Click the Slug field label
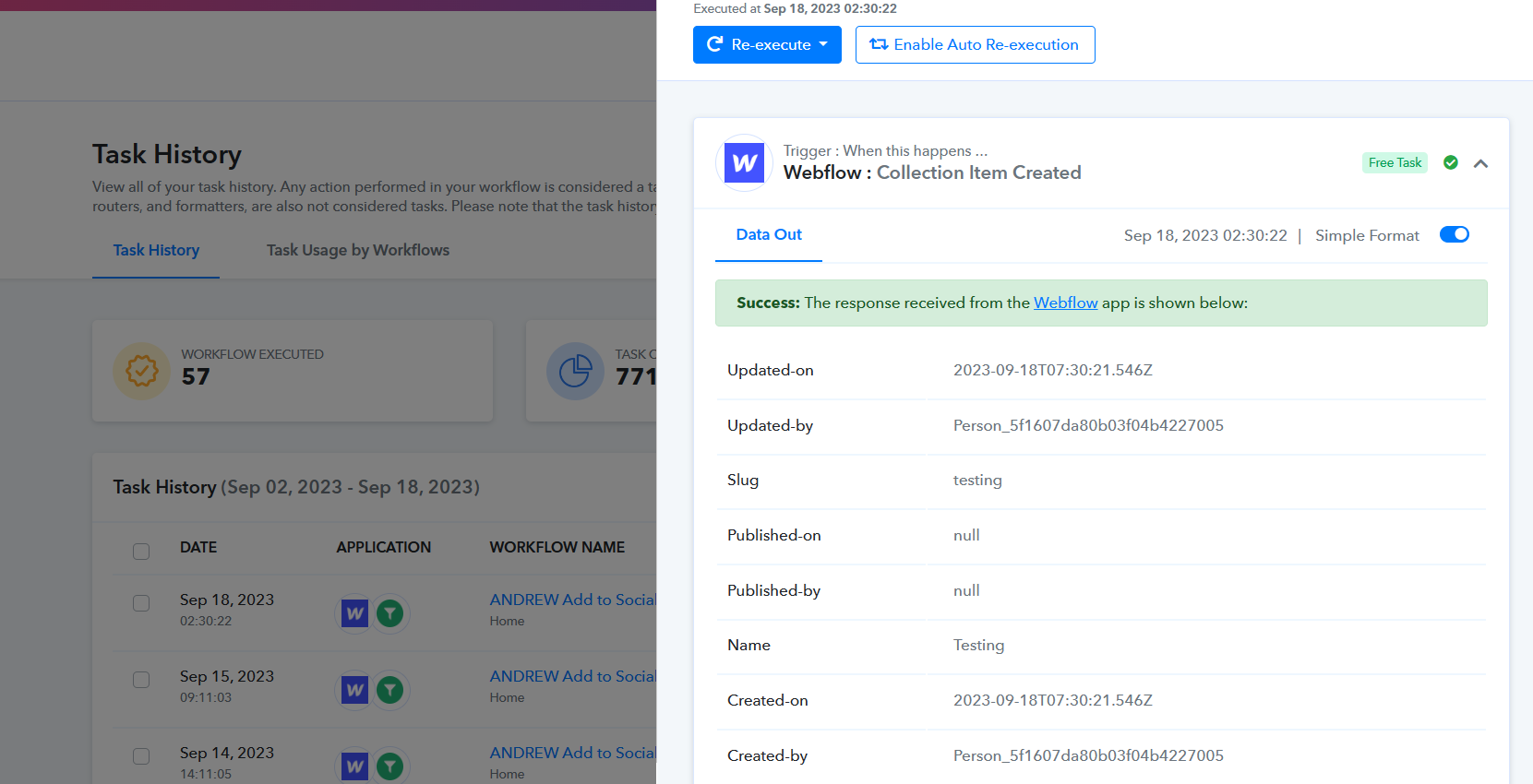 click(x=743, y=480)
